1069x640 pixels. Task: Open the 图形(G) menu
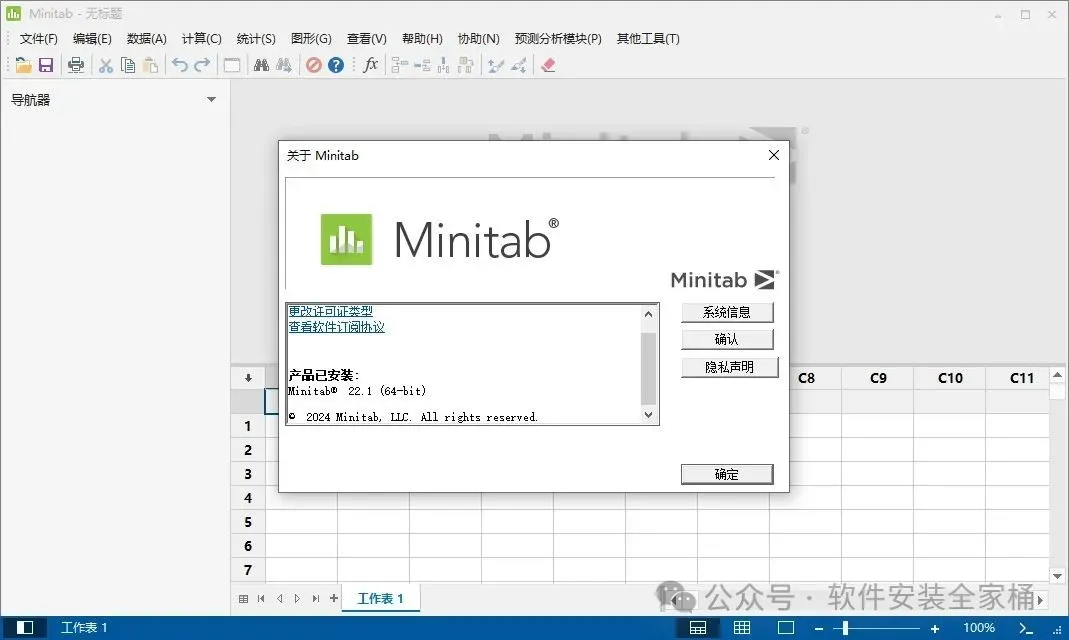pyautogui.click(x=311, y=39)
